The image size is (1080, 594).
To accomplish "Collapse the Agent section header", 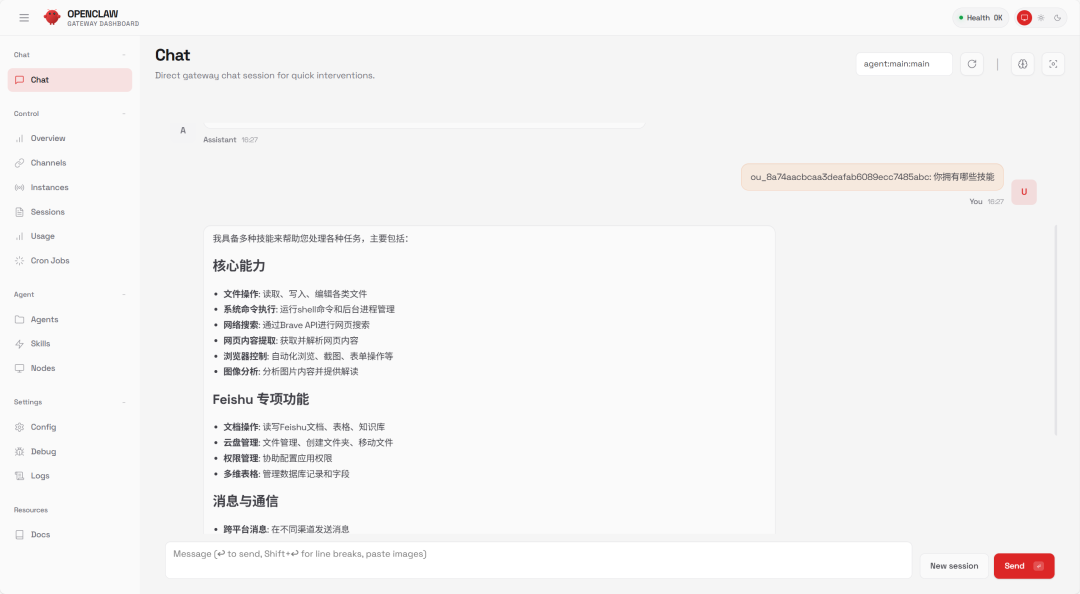I will tap(126, 294).
